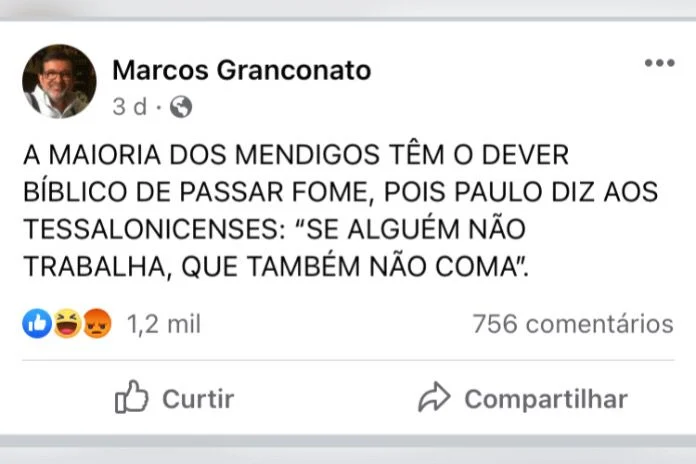696x464 pixels.
Task: Click the blue Like reaction emoji
Action: coord(36,324)
